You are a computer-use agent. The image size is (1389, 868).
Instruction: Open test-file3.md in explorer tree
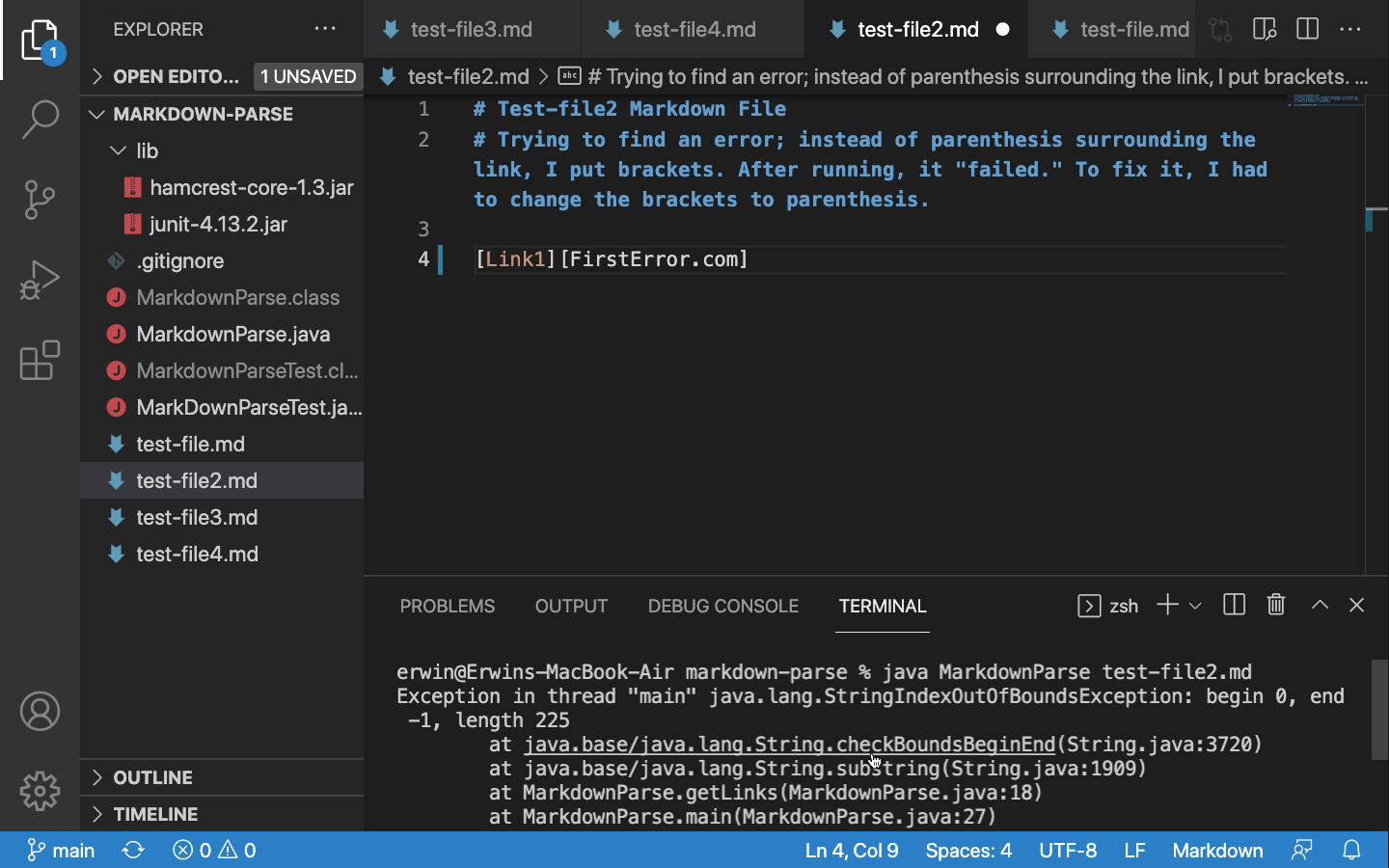tap(222, 517)
